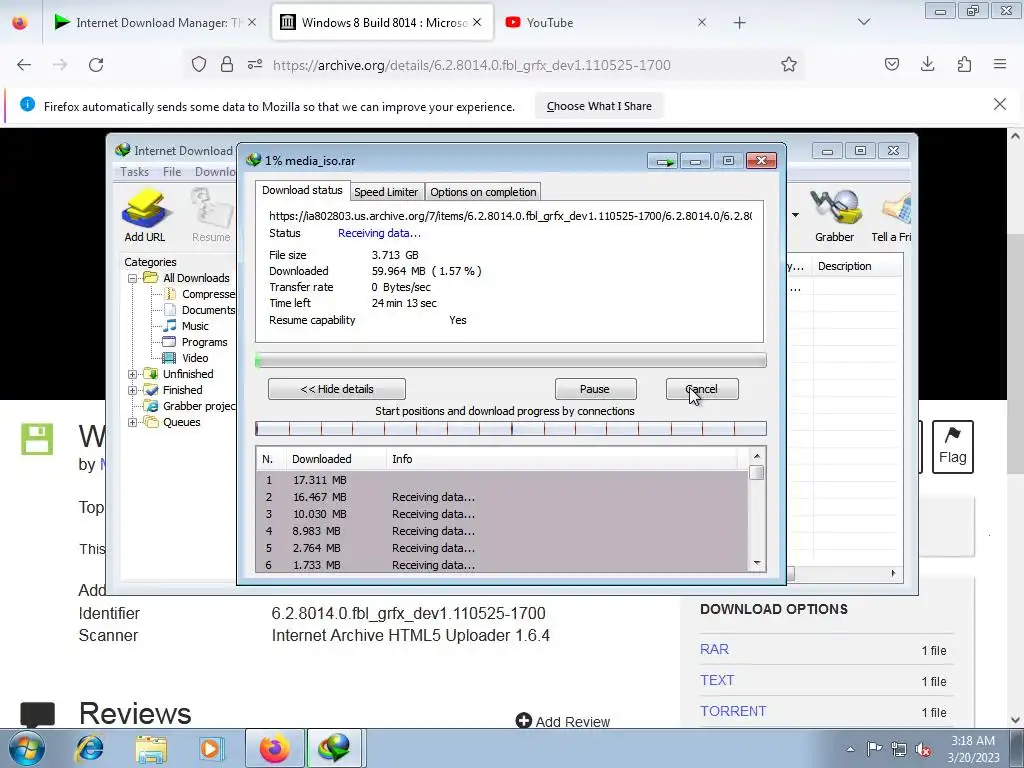
Task: Open Firefox extensions puzzle icon
Action: tap(964, 65)
